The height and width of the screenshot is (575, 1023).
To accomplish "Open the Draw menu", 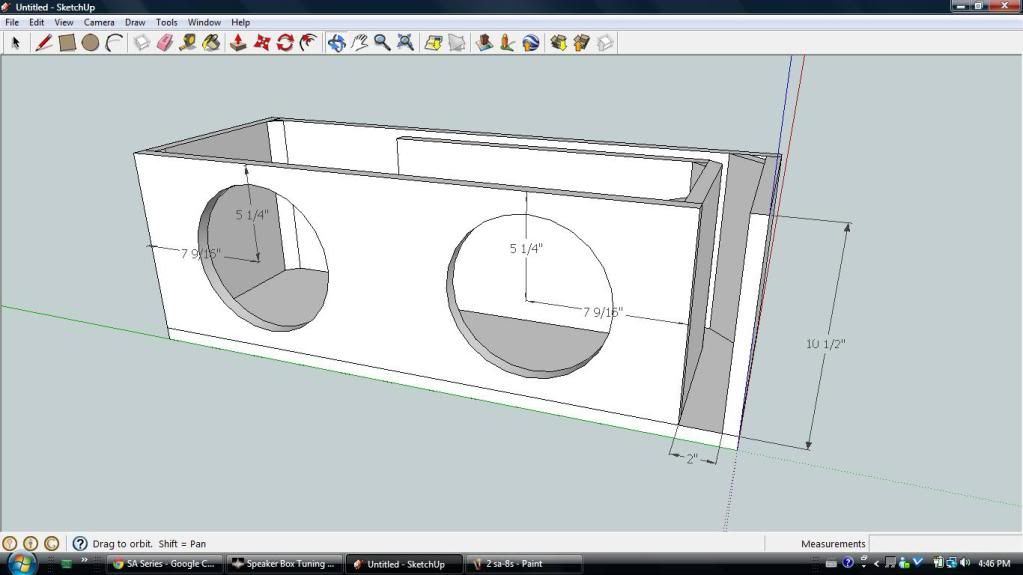I will tap(135, 22).
